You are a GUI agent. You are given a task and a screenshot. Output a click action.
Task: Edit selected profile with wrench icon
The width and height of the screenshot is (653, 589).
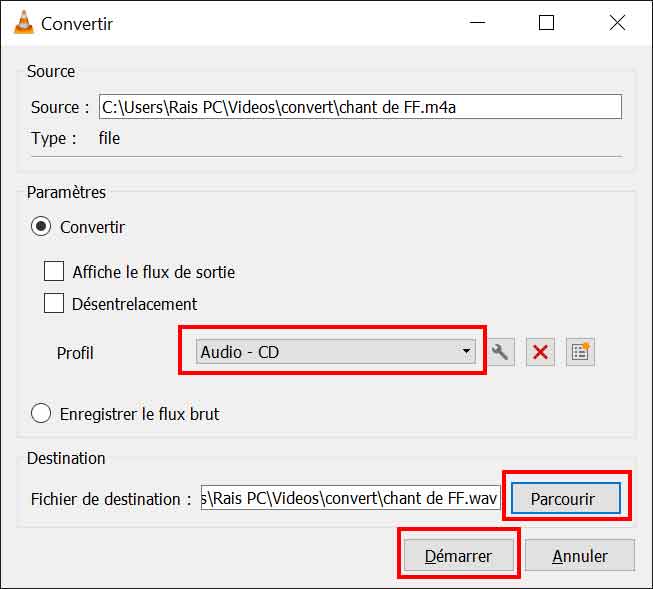[501, 352]
